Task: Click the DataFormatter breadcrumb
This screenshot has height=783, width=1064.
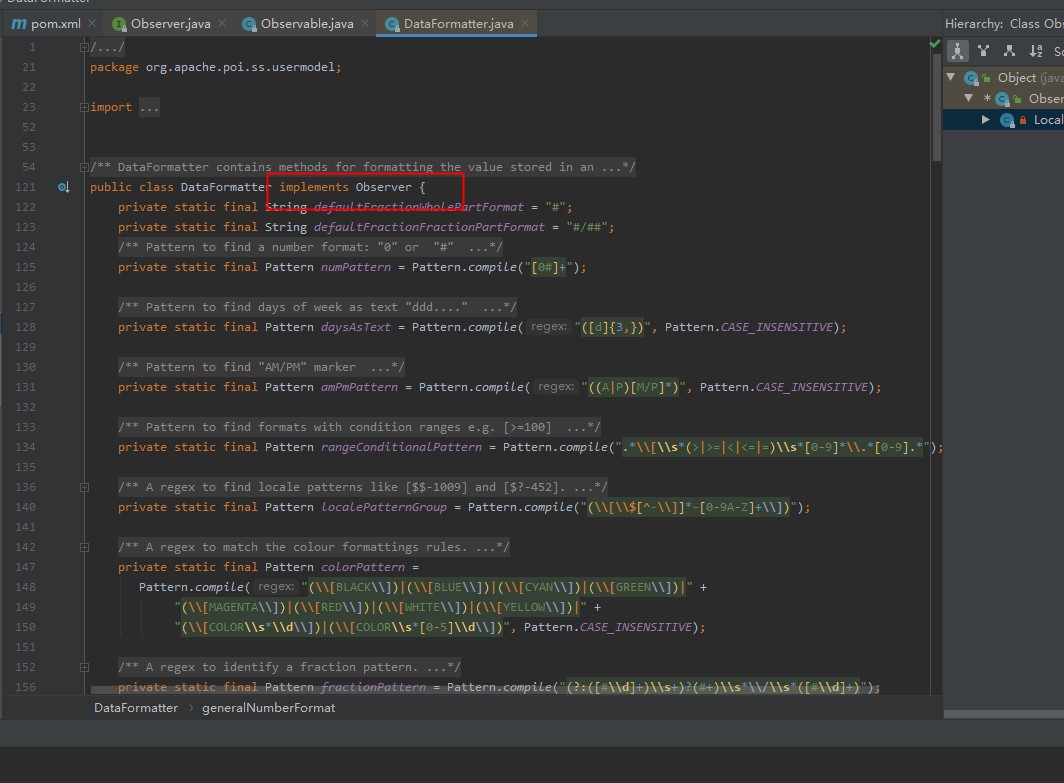Action: (x=136, y=708)
